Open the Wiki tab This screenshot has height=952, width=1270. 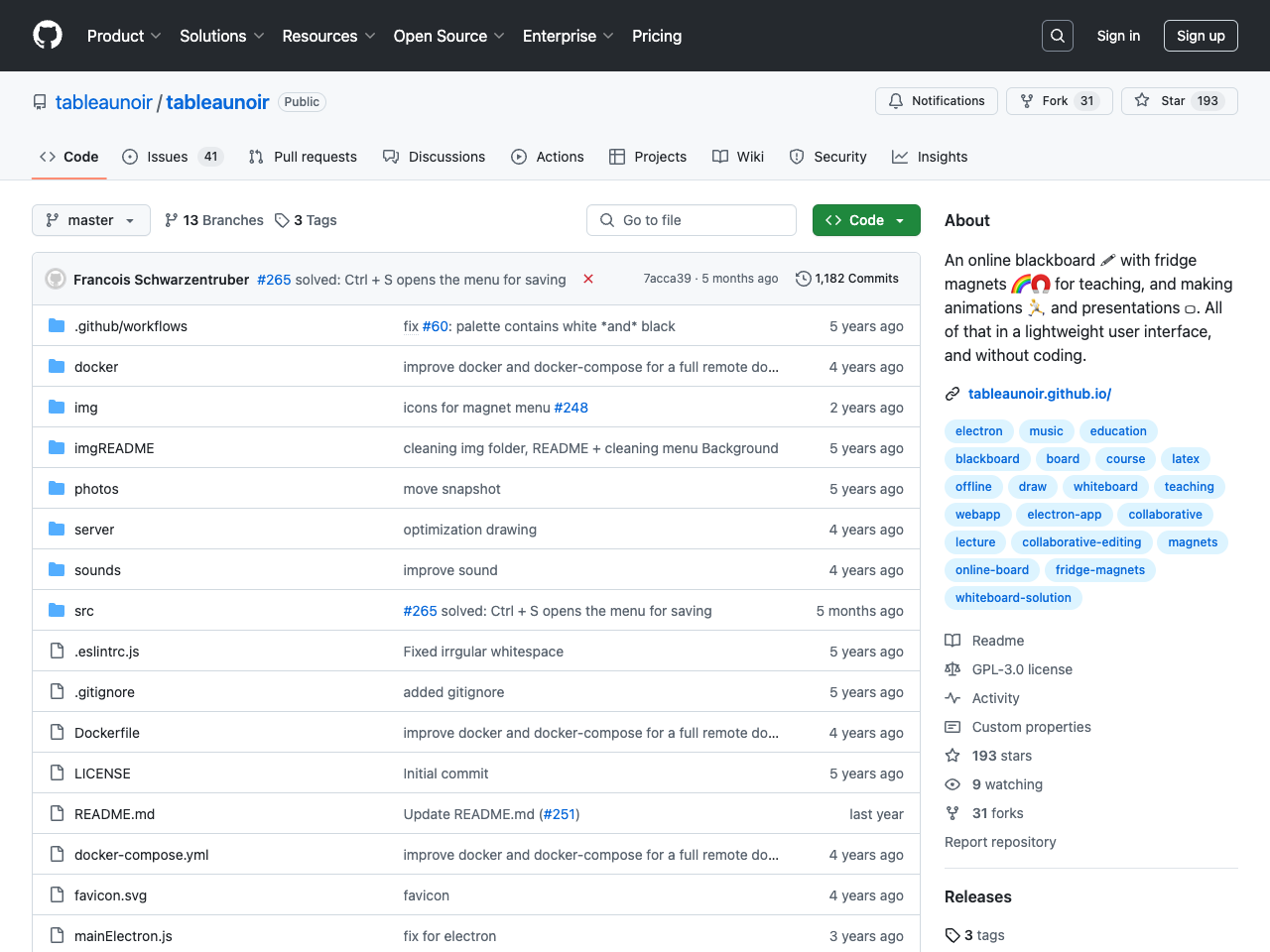738,157
